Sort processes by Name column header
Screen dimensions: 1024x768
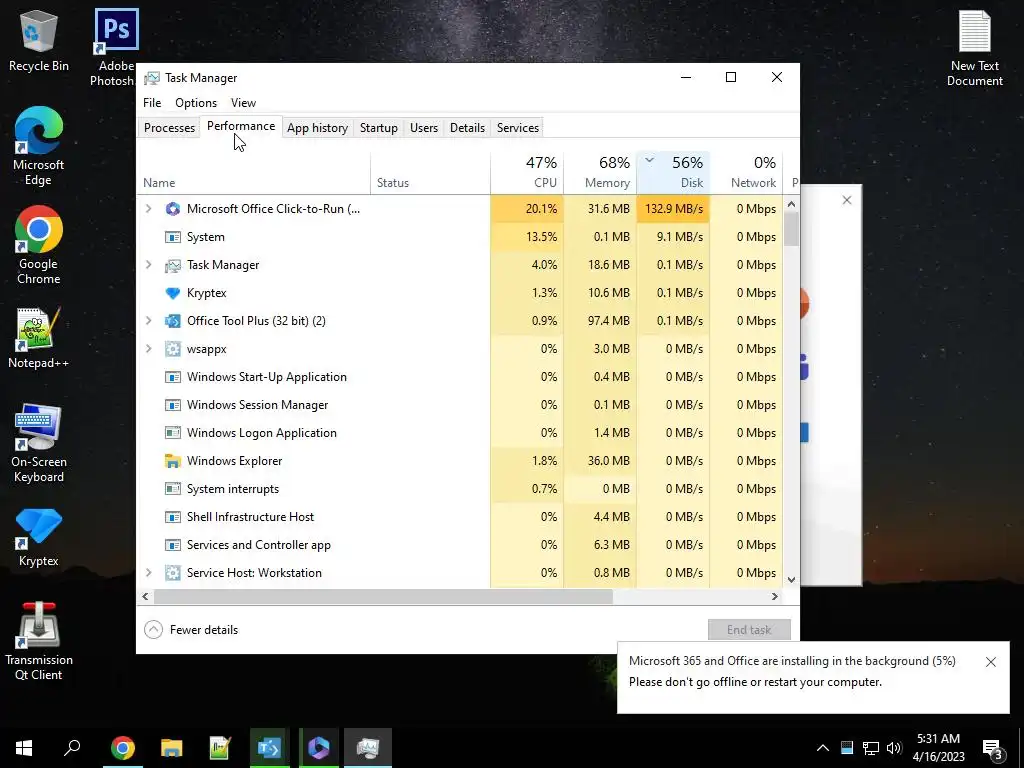253,173
